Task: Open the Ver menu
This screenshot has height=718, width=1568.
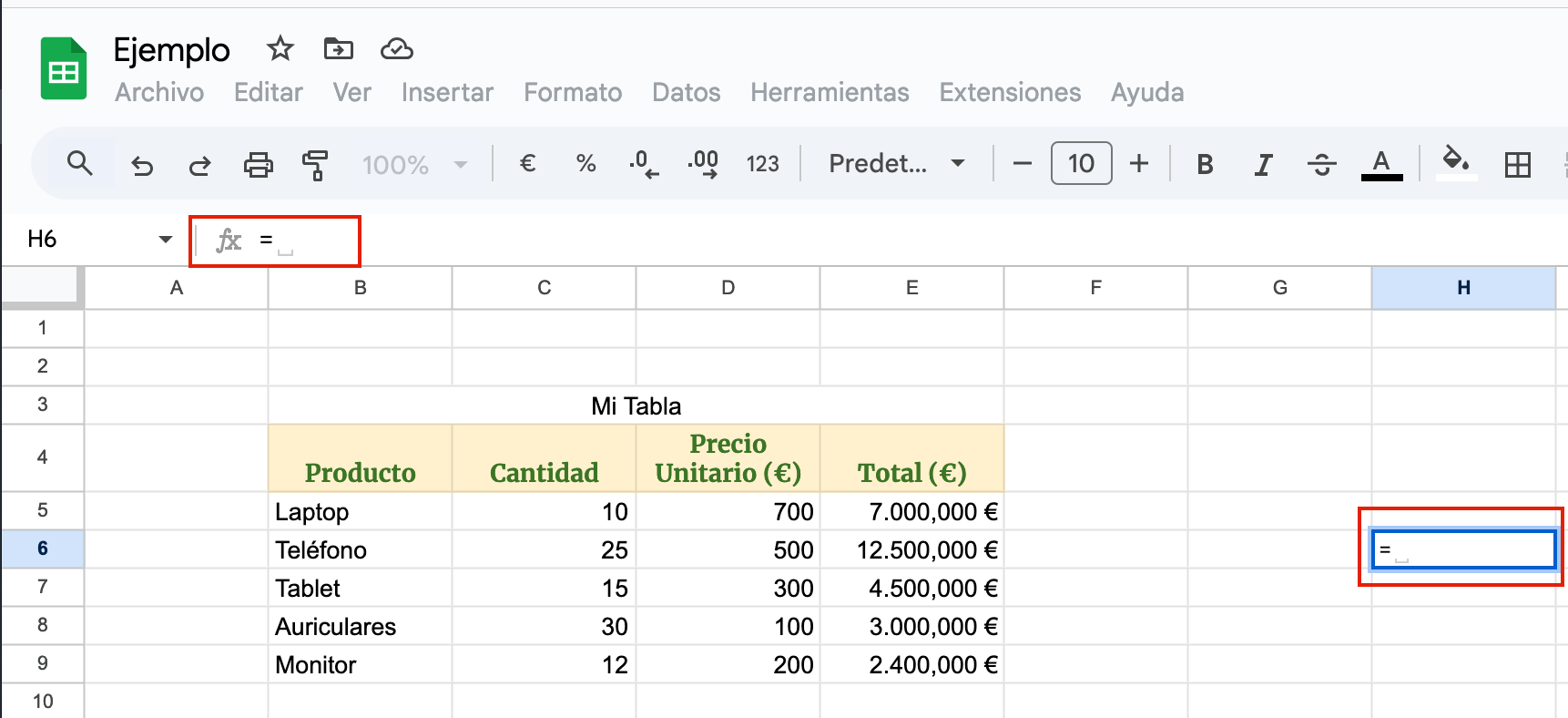Action: click(x=351, y=92)
